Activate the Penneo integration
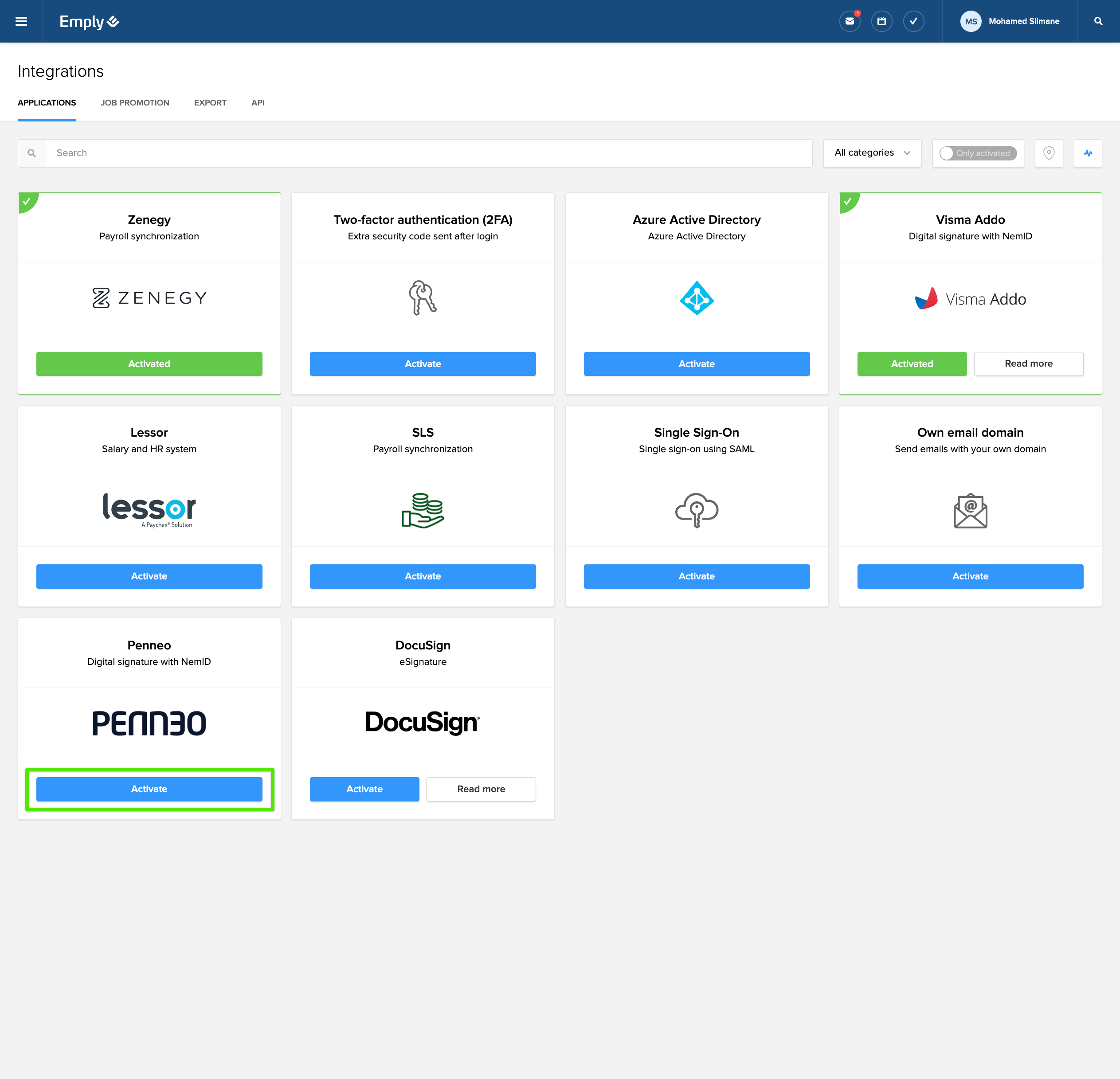1120x1079 pixels. [x=149, y=789]
